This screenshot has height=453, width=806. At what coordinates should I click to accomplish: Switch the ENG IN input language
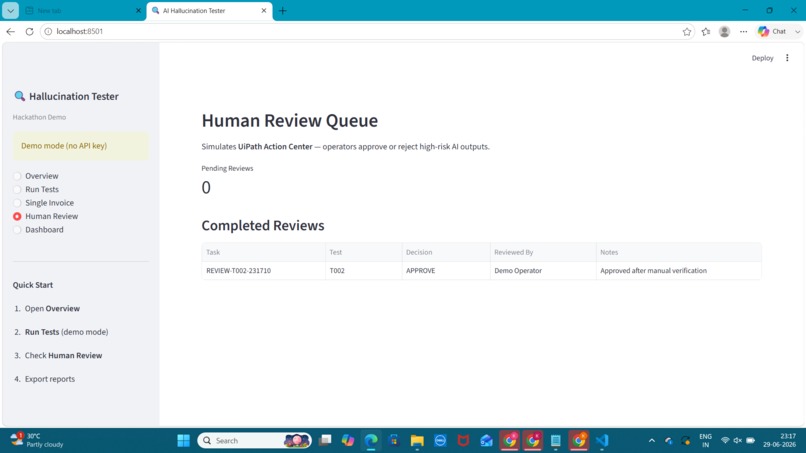705,441
